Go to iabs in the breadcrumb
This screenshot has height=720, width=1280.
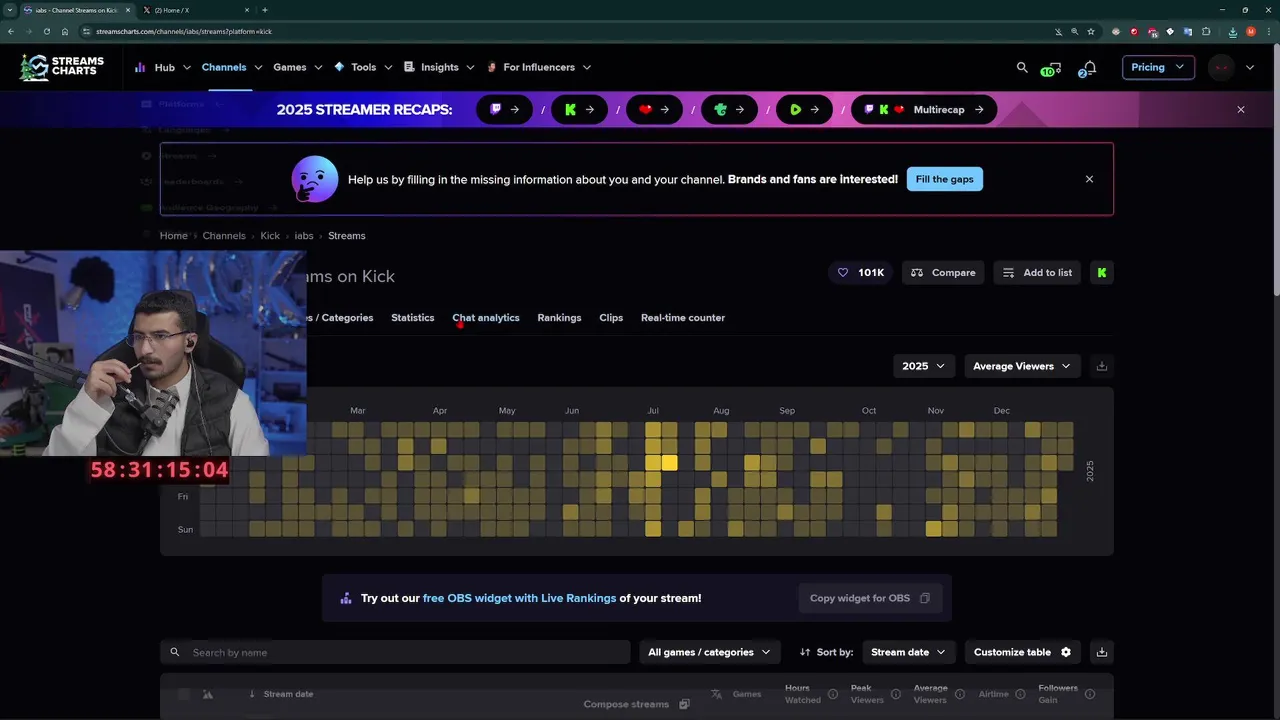tap(304, 236)
